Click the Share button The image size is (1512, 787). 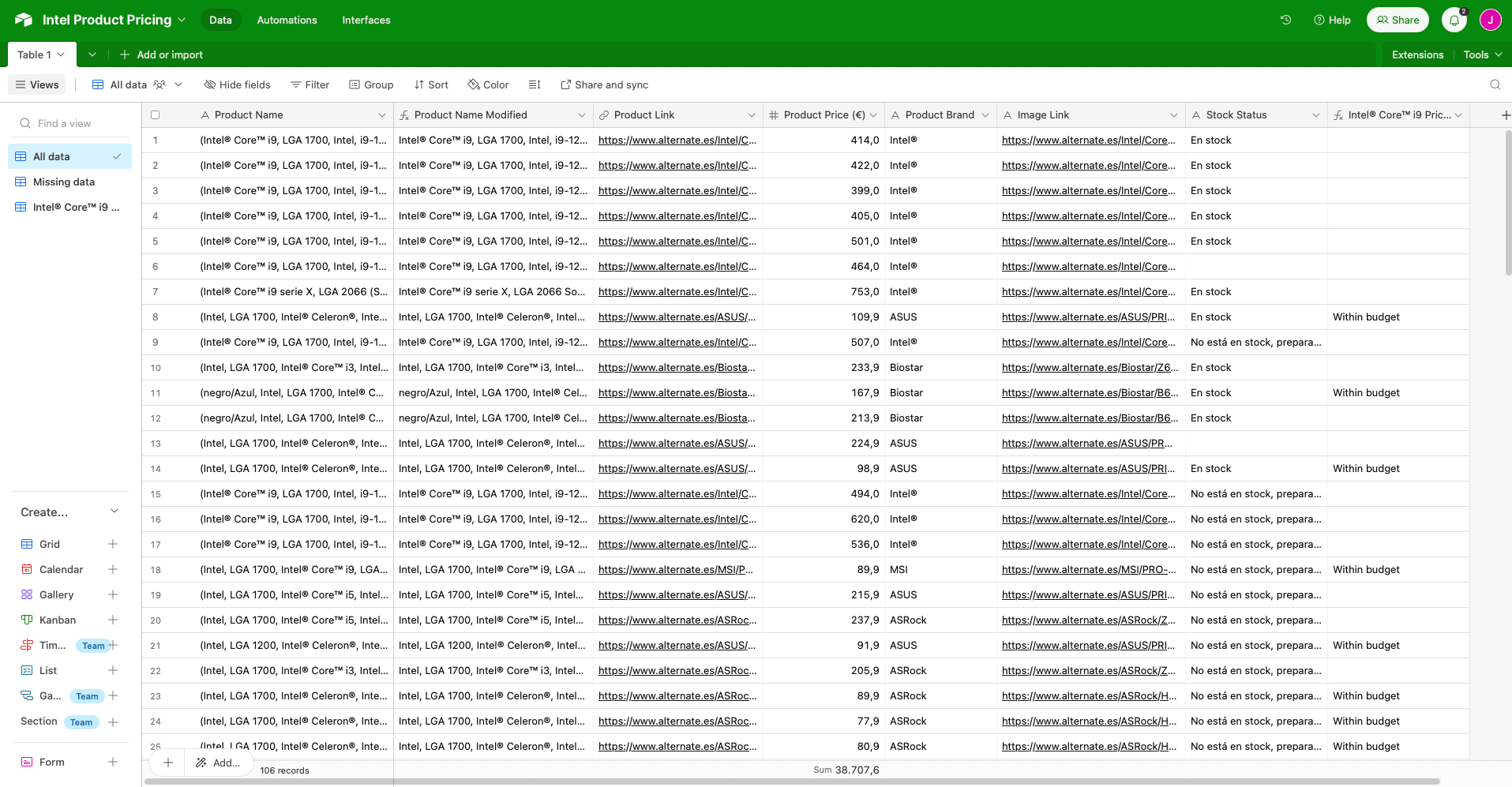(1398, 20)
